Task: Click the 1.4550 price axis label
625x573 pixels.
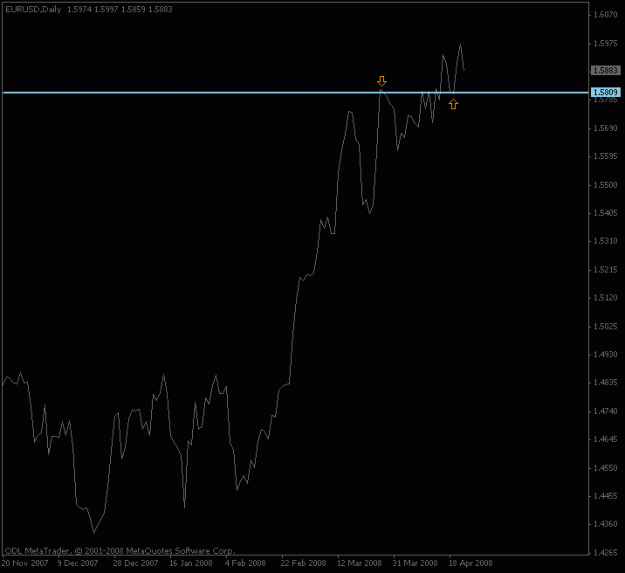Action: [605, 468]
